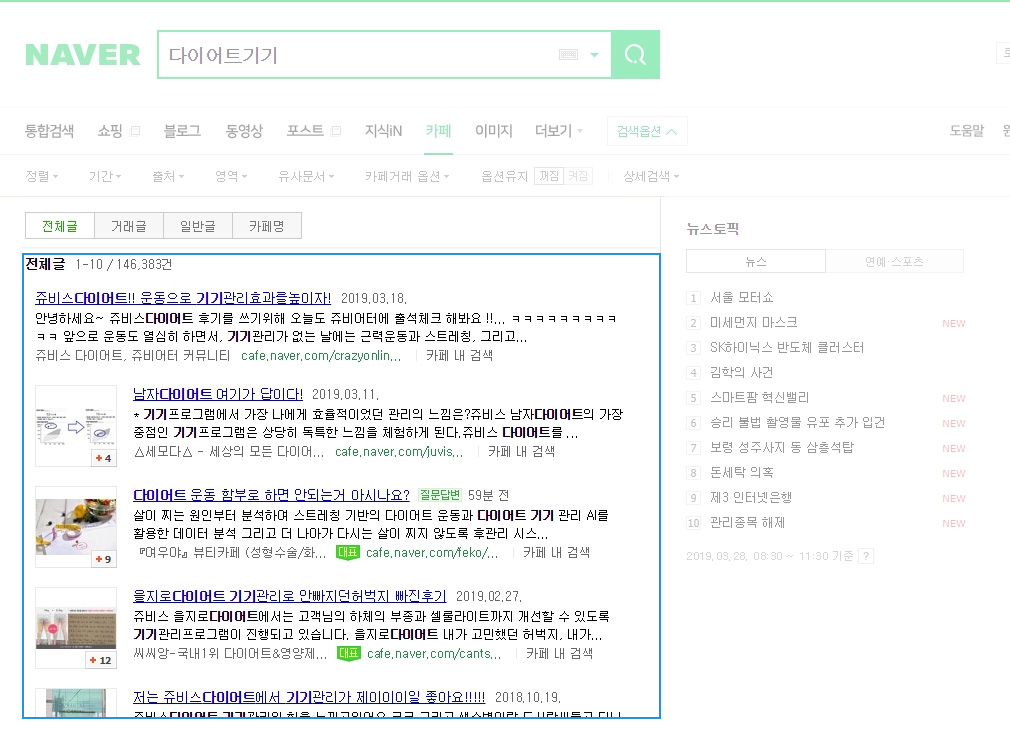Expand the 상세검색 dropdown

coord(651,176)
